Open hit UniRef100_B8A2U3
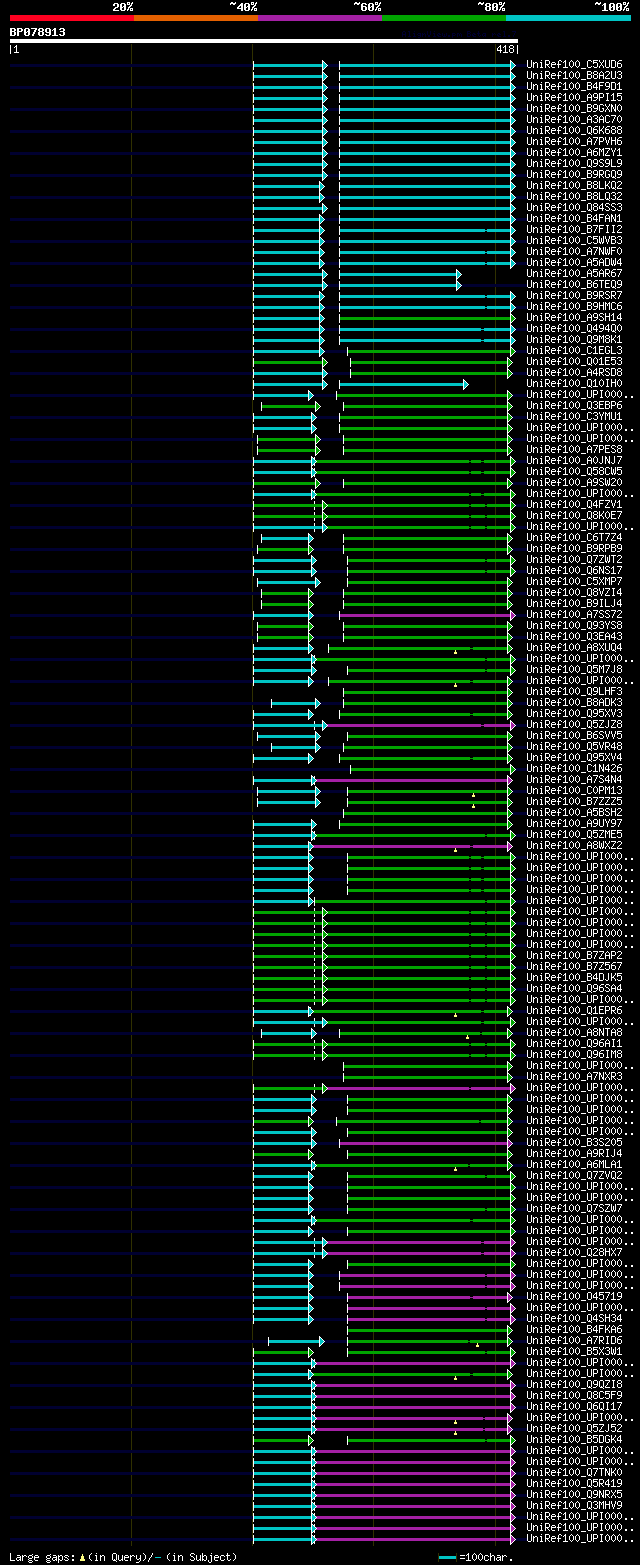 pyautogui.click(x=574, y=75)
